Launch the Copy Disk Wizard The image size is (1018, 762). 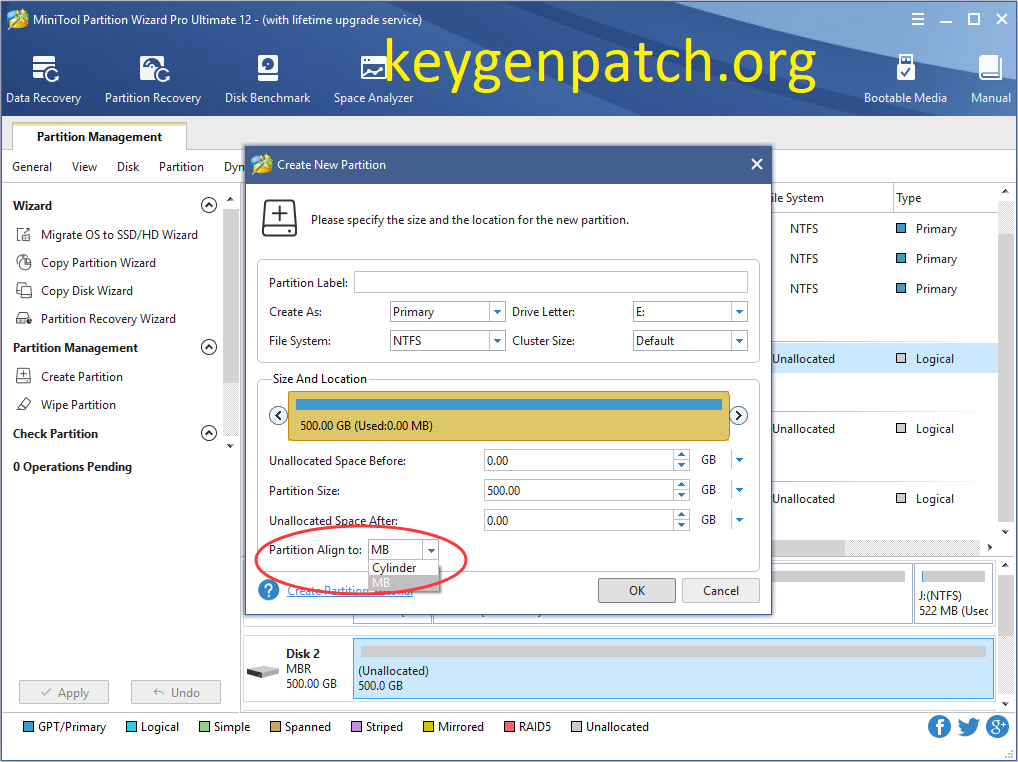click(74, 290)
